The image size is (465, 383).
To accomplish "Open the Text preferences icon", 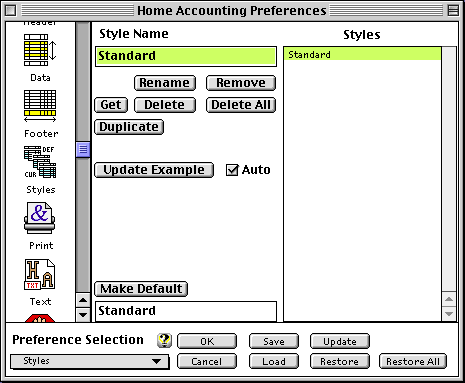I will 40,274.
